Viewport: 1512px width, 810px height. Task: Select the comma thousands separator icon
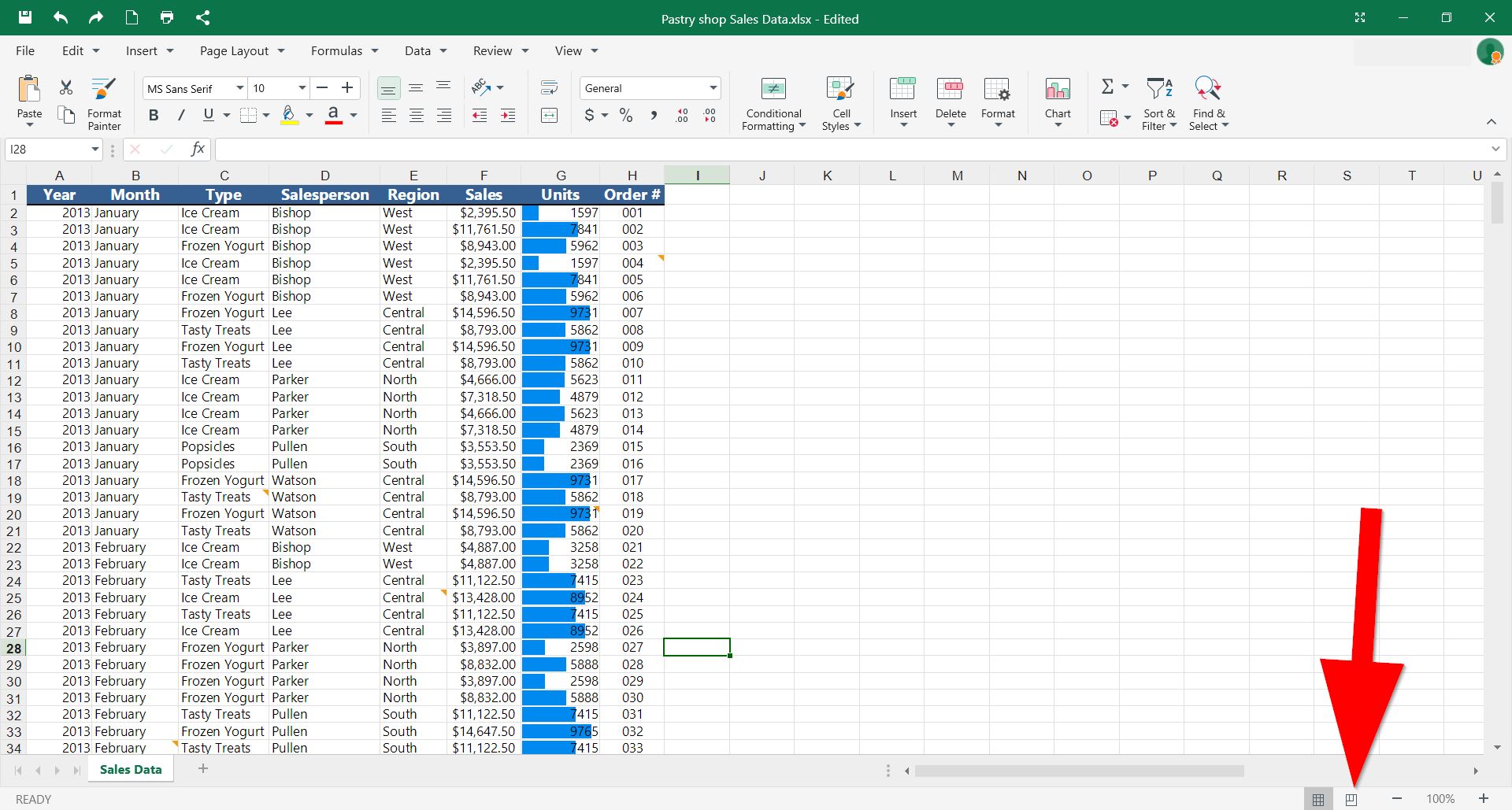(x=654, y=115)
